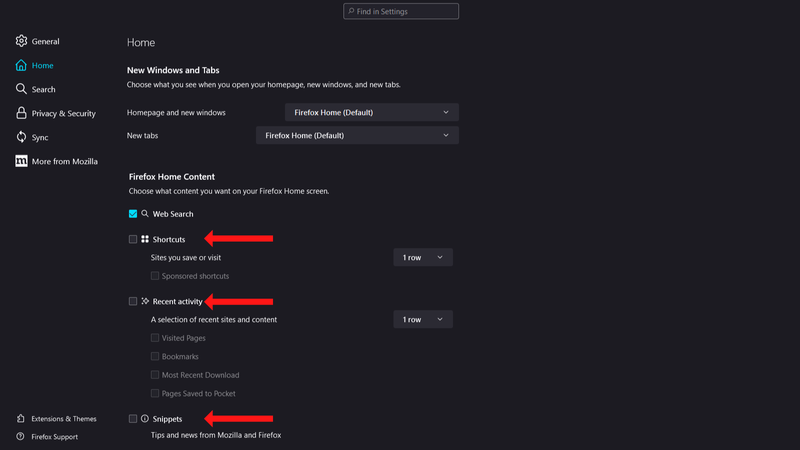Click the Firefox Support question icon
The image size is (800, 450).
tap(21, 437)
